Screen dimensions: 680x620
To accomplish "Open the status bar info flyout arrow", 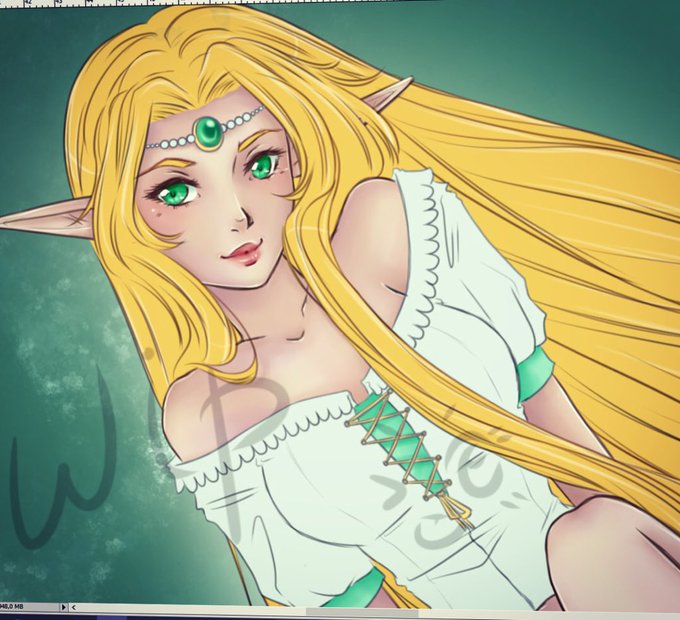I will coord(64,607).
